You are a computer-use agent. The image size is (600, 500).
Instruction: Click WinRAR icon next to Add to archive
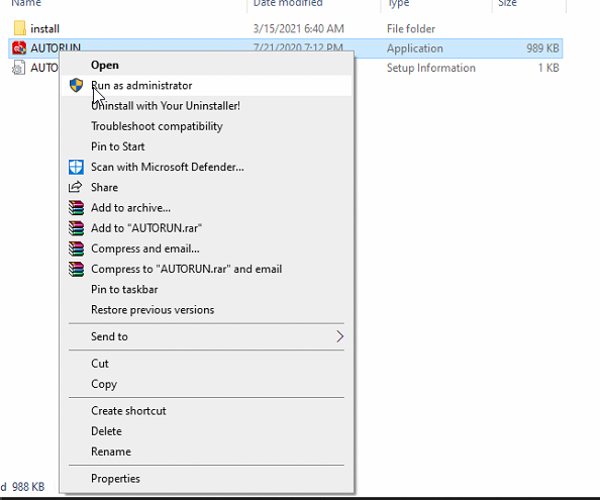pos(75,208)
